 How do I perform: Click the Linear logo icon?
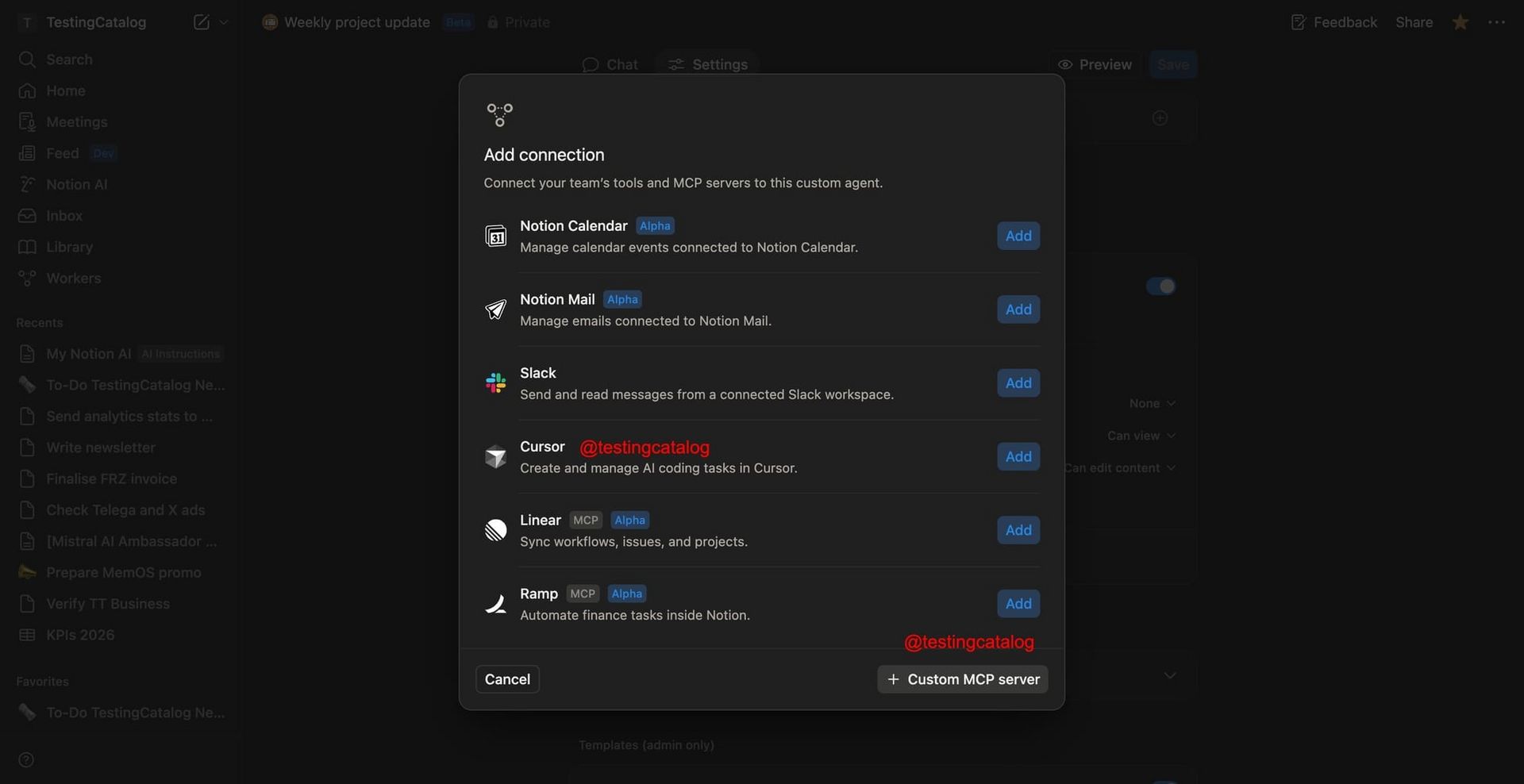(x=496, y=530)
